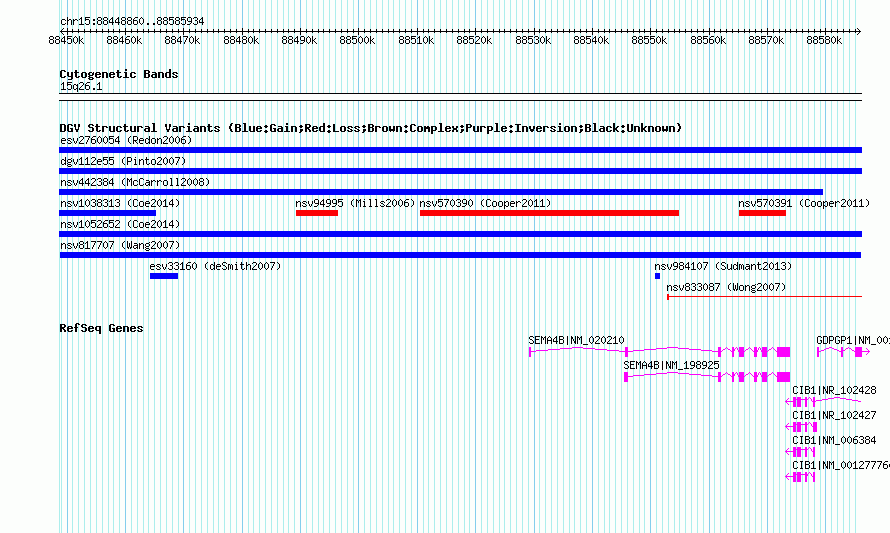
Task: Click the 88470k ruler tick label
Action: click(182, 40)
